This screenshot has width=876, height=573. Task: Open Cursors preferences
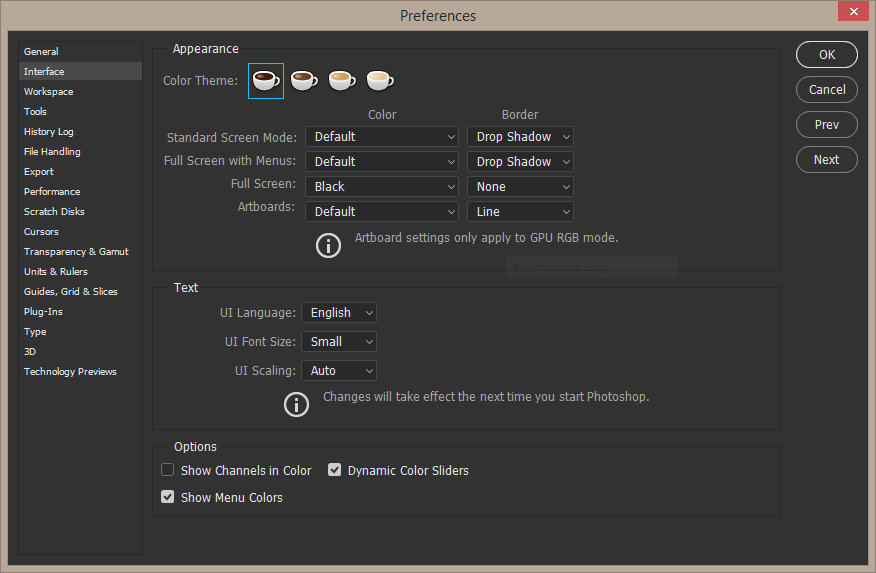(80, 232)
